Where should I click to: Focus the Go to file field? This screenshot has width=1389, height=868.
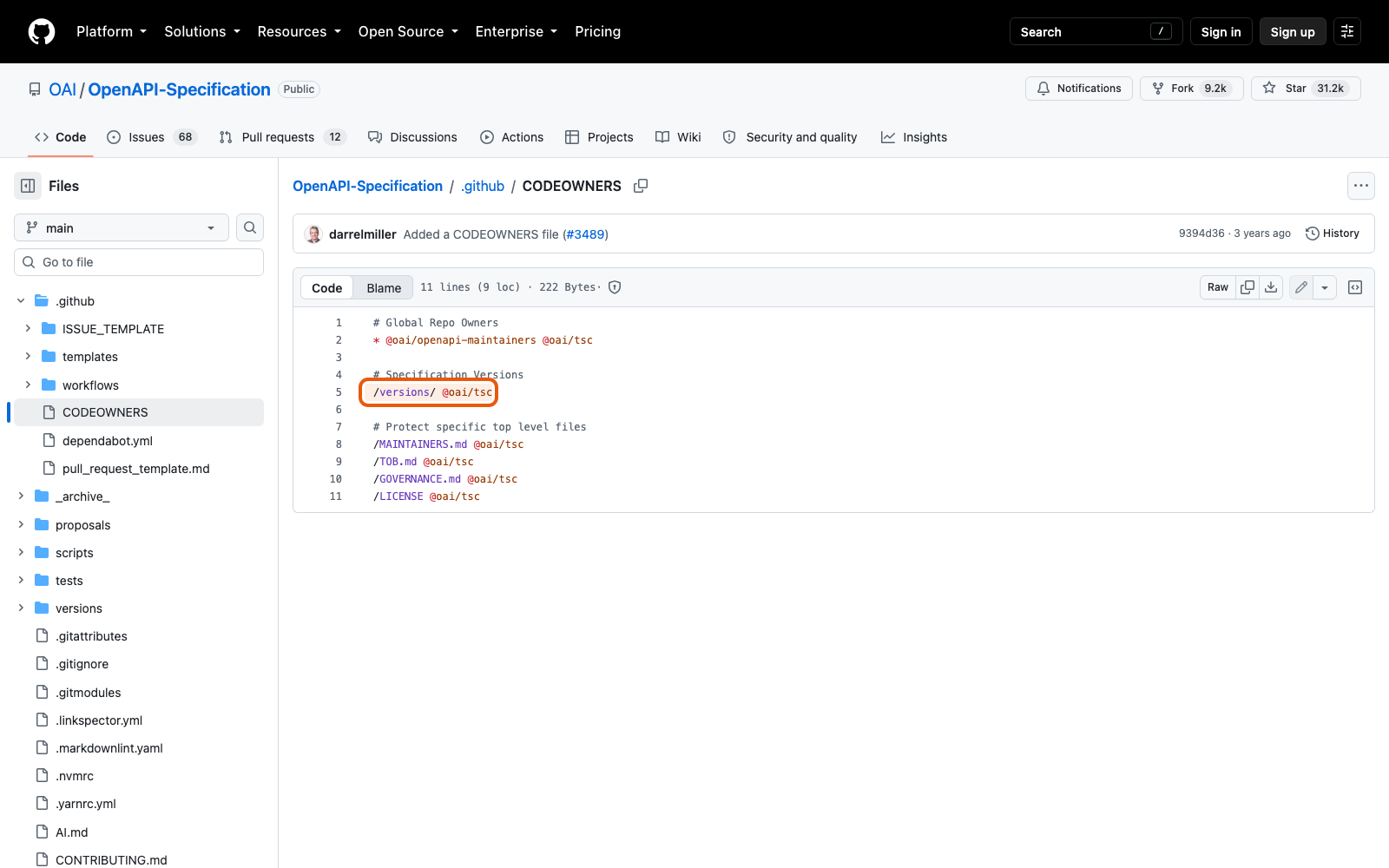139,262
